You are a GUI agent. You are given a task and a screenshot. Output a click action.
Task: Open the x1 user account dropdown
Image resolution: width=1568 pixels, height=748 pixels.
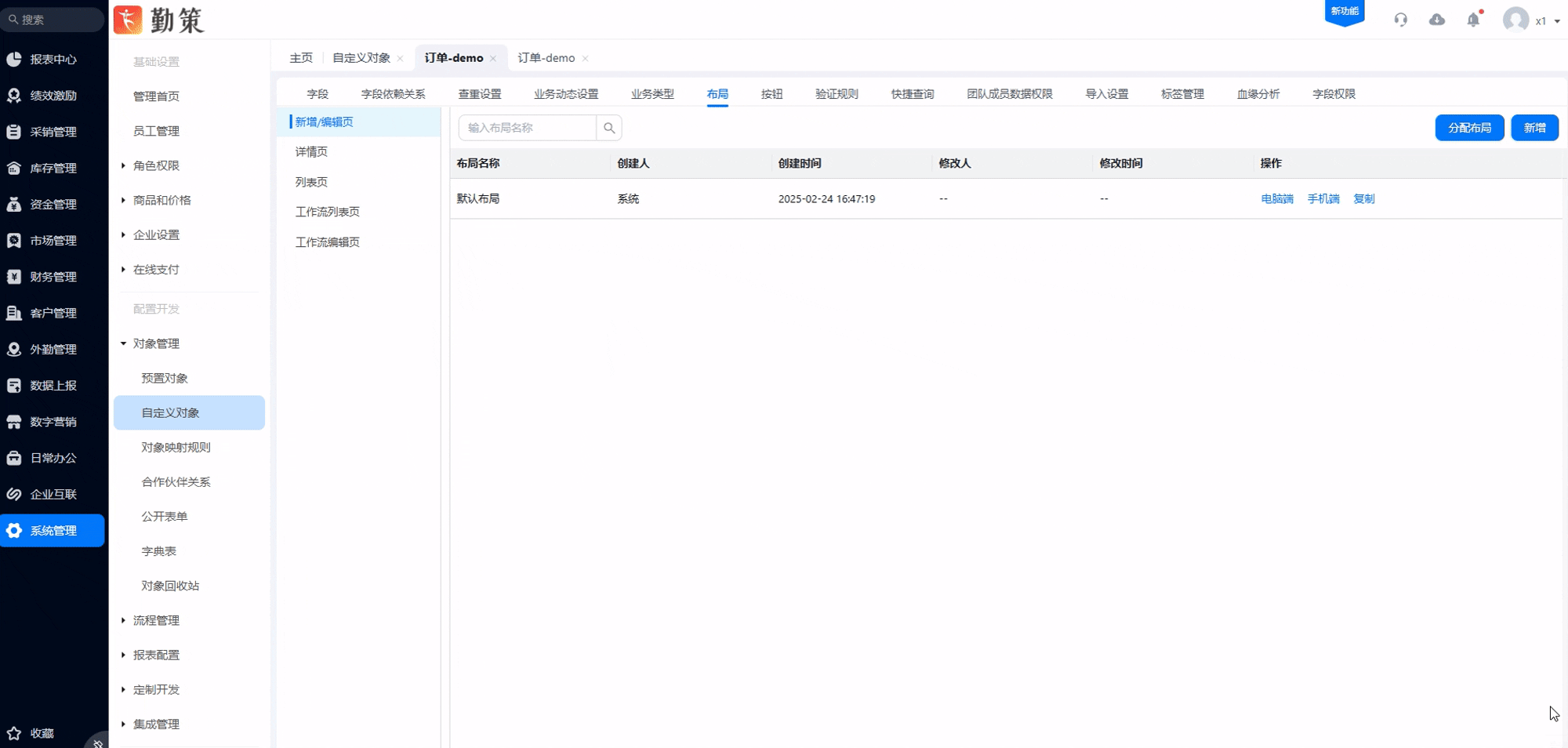[1547, 21]
